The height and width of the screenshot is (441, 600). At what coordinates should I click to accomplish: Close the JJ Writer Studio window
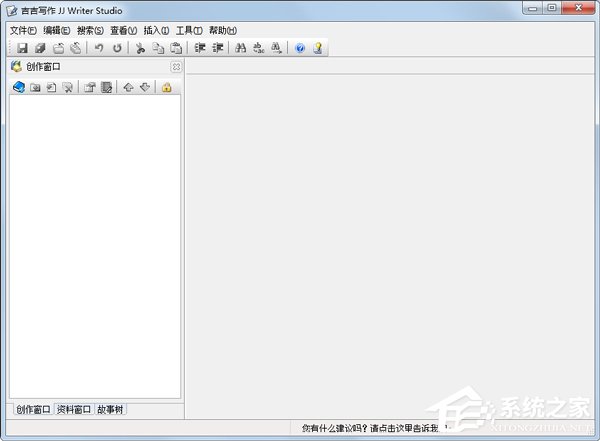pos(579,8)
